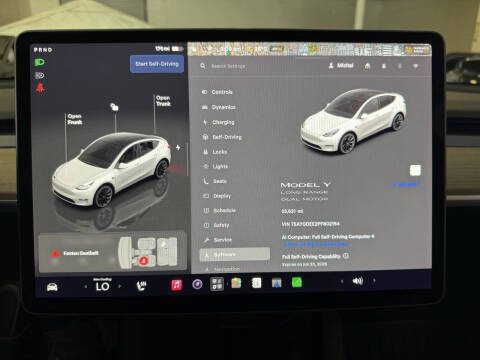Raise volume with right arrow by speaker

click(374, 281)
